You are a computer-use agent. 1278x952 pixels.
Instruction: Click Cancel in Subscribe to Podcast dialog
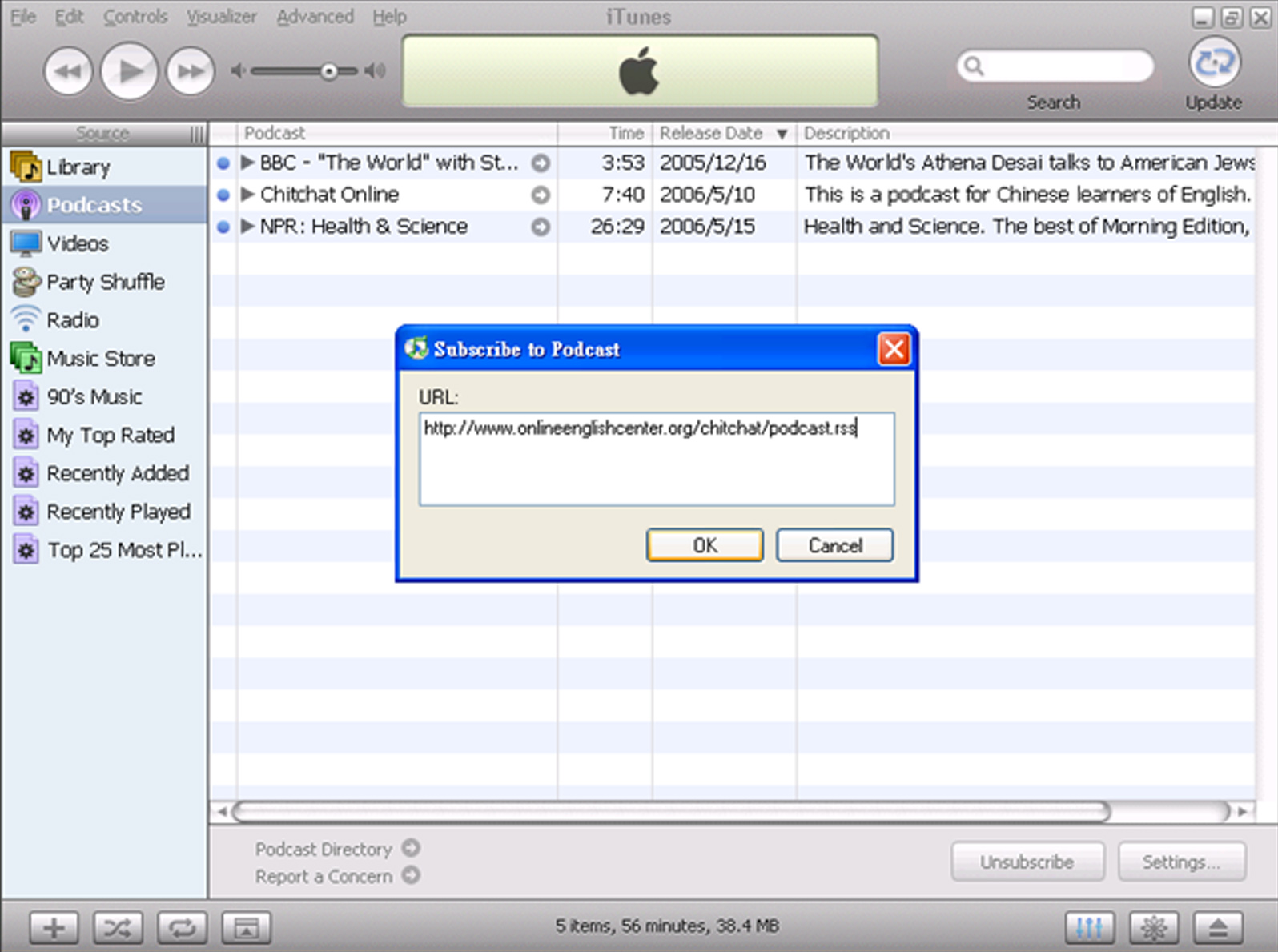[834, 545]
